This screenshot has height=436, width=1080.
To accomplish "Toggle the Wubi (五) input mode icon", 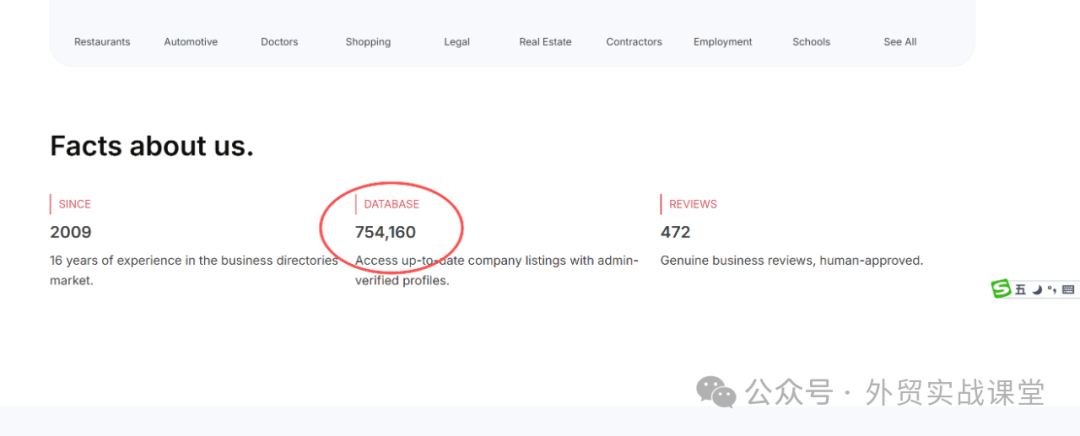I will [1021, 290].
